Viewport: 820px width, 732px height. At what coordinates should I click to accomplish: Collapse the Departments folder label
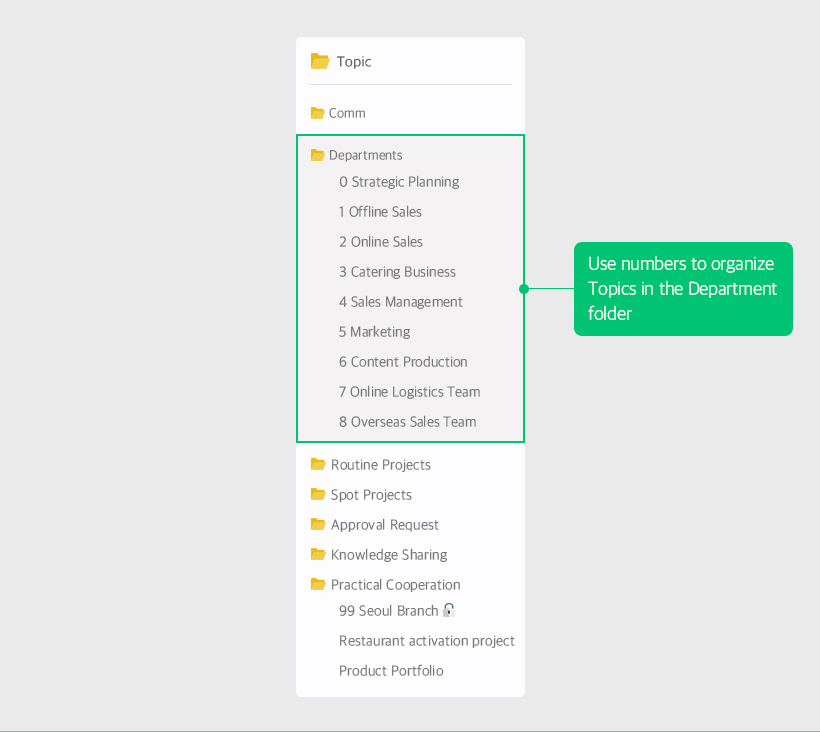(366, 155)
